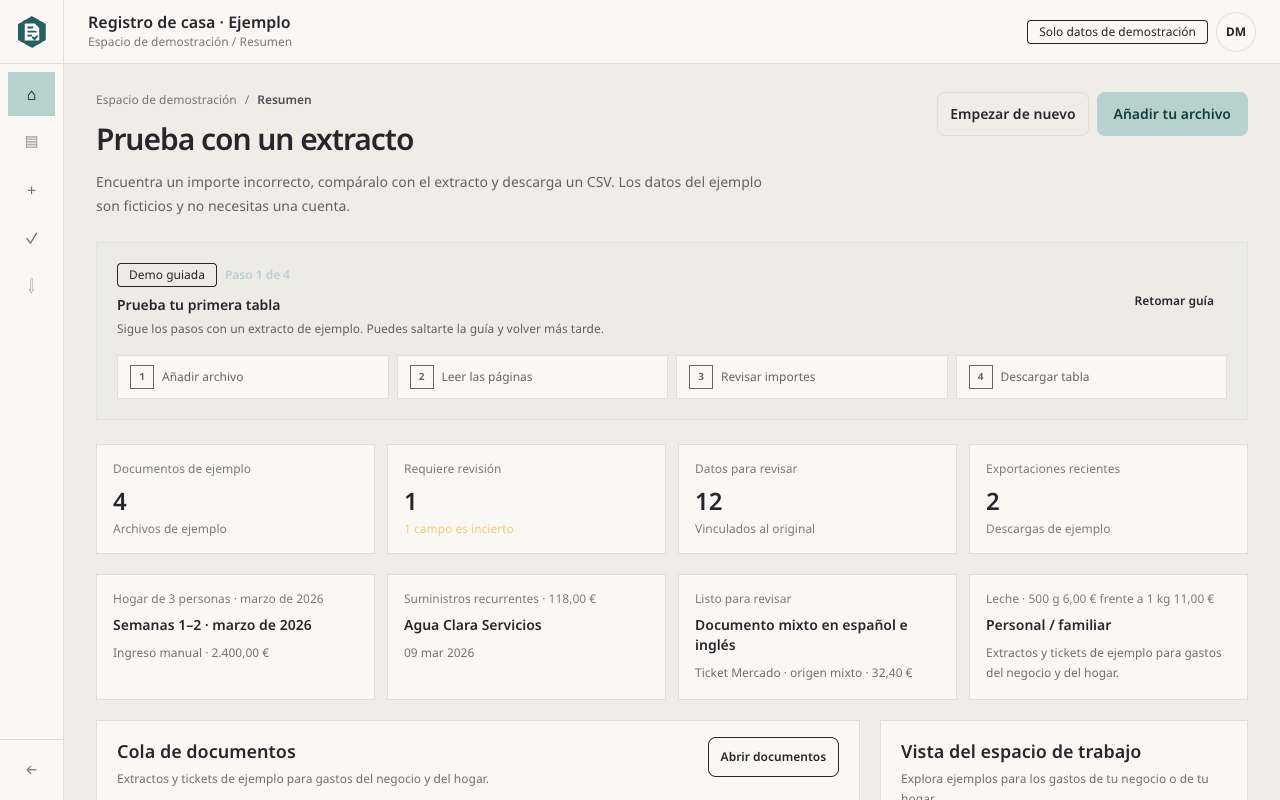Screen dimensions: 1280x800
Task: Select step 3 'Revisar importes'
Action: click(x=812, y=377)
